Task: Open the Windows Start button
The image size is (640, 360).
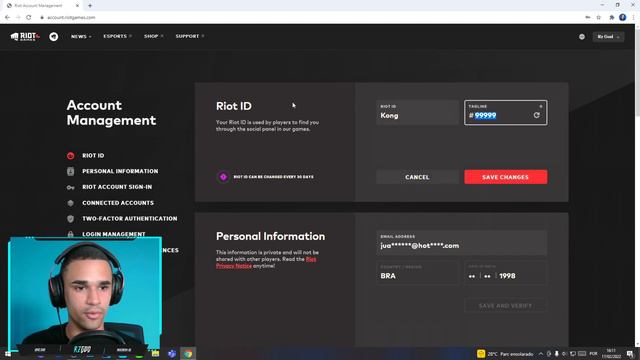Action: pyautogui.click(x=8, y=354)
